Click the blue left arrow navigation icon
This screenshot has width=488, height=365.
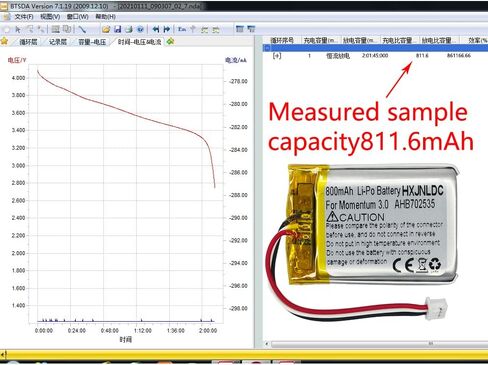[155, 29]
